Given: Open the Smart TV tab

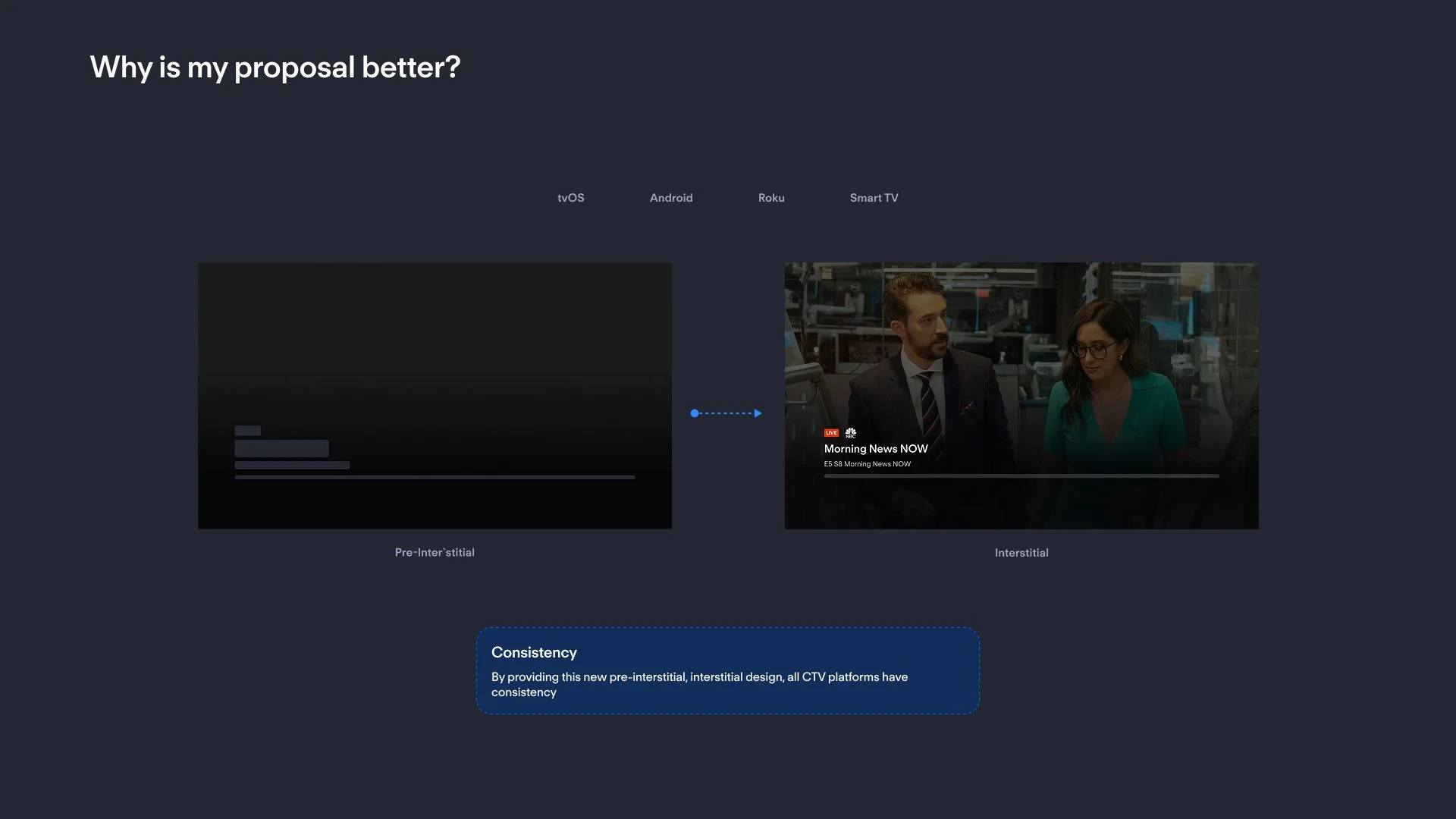Looking at the screenshot, I should (x=874, y=198).
